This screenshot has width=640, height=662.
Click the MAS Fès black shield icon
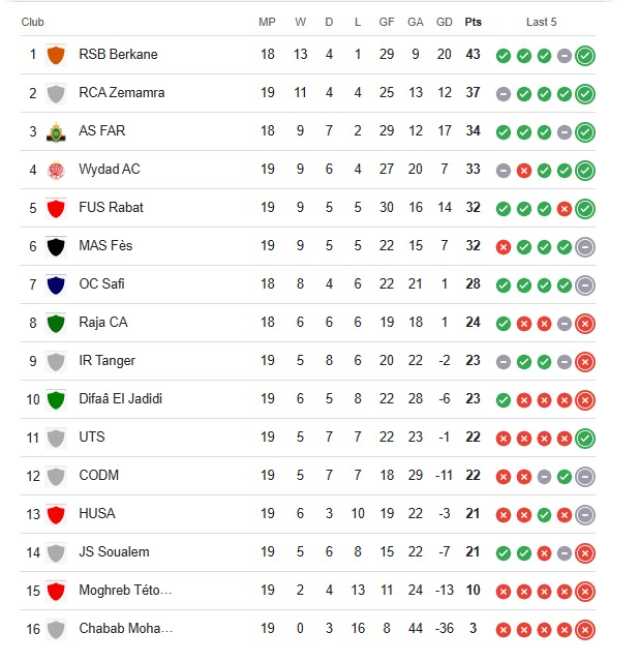tap(56, 247)
